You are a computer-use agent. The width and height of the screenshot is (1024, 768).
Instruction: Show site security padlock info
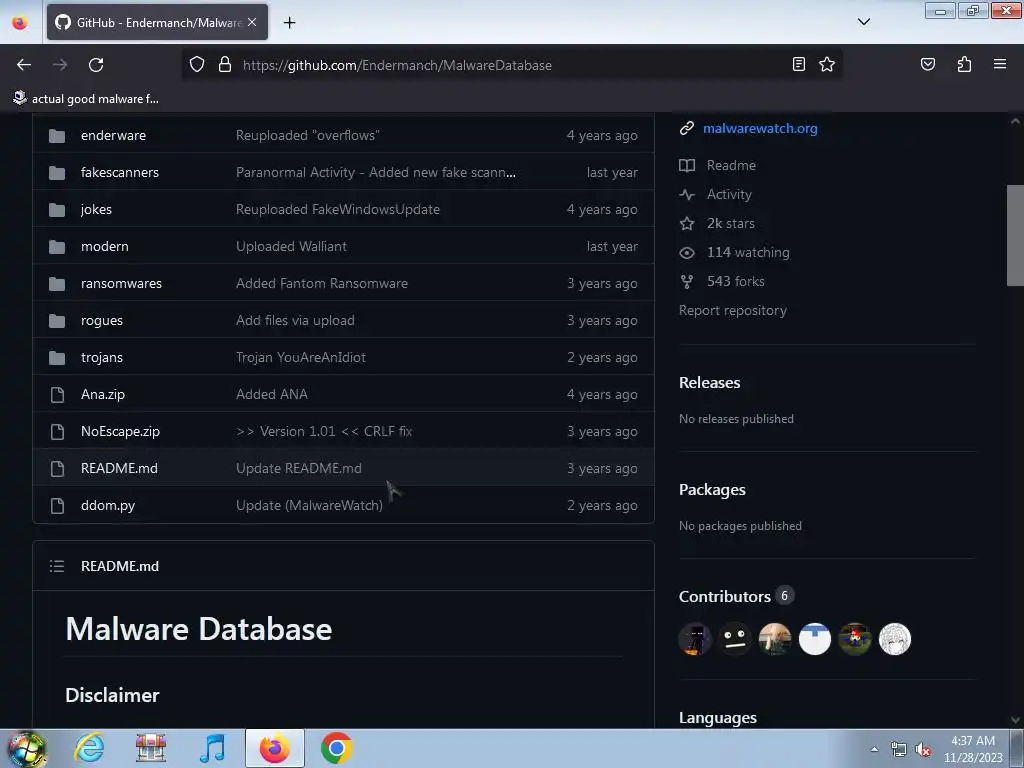point(225,65)
